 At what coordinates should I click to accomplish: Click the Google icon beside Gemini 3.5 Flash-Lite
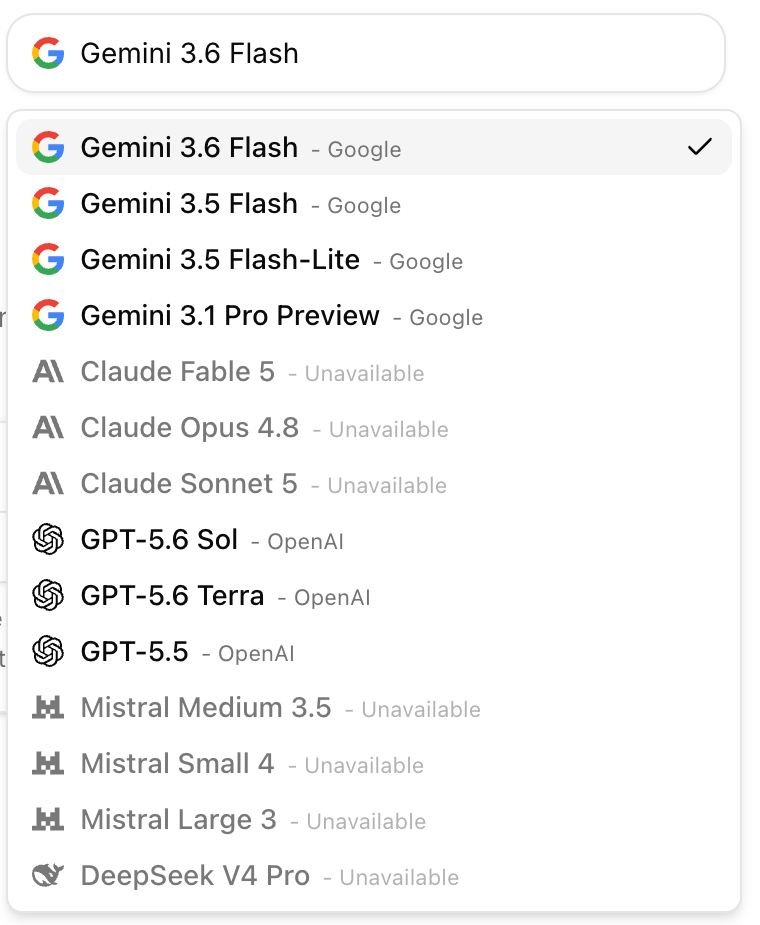click(48, 260)
